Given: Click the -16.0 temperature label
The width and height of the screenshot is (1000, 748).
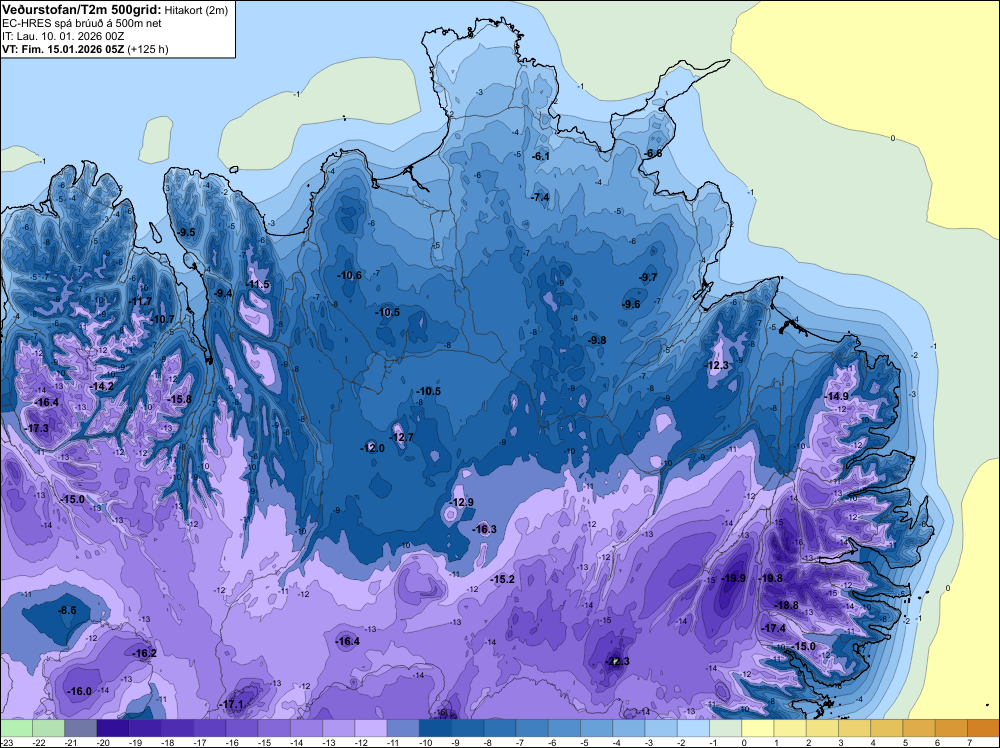Looking at the screenshot, I should 80,691.
